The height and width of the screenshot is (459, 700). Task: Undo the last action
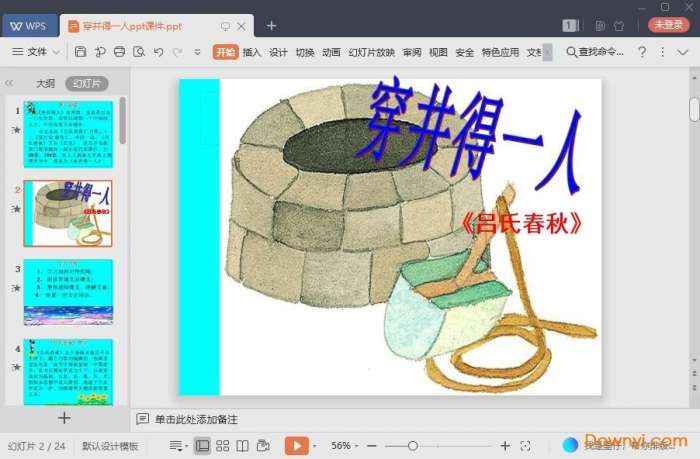coord(158,52)
